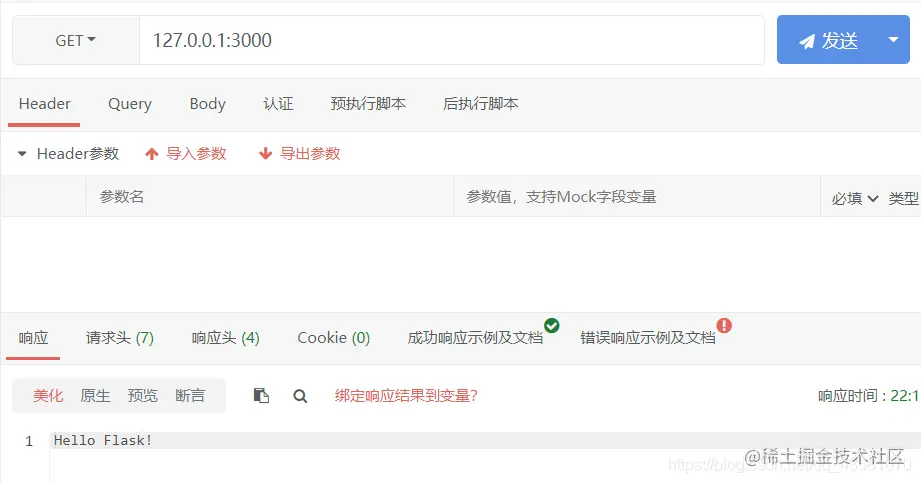921x483 pixels.
Task: Switch to the Query tab
Action: point(130,104)
